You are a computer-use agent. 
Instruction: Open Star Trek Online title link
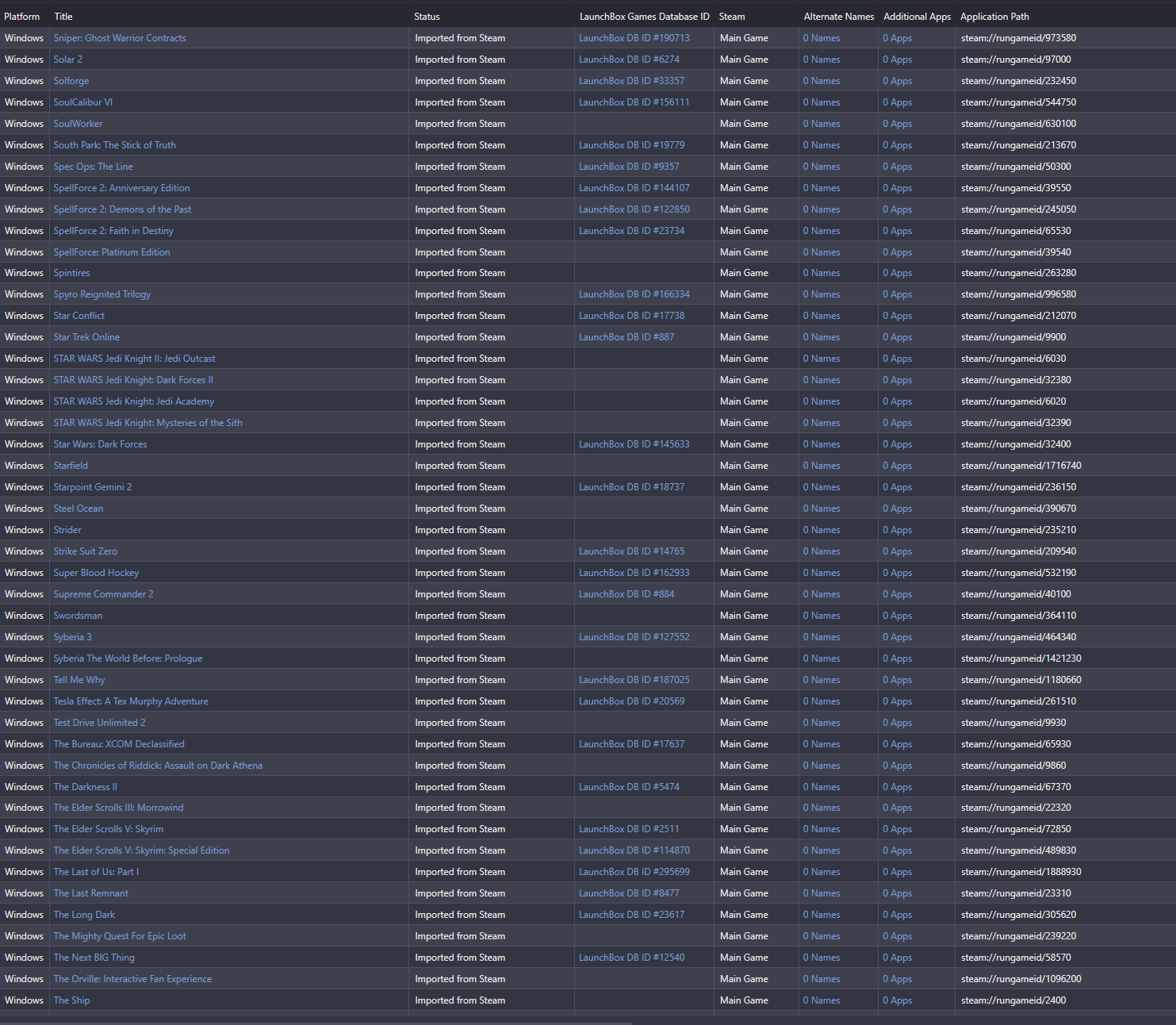point(87,337)
